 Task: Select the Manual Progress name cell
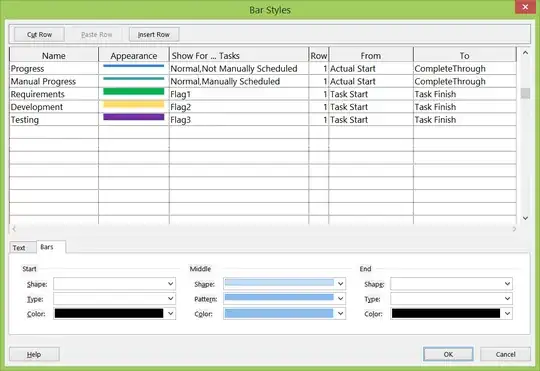click(54, 81)
